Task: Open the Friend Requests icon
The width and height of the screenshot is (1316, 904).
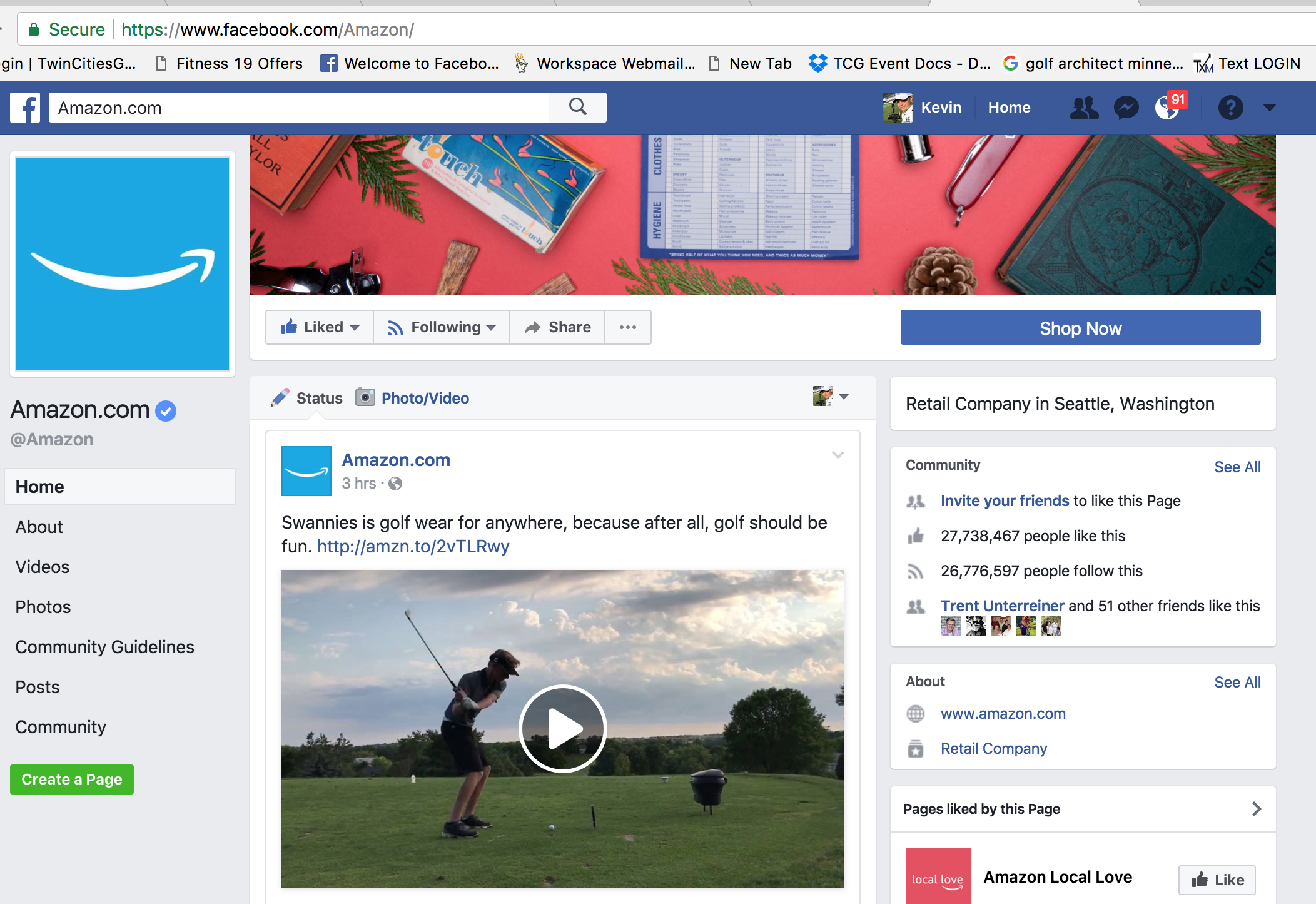Action: pyautogui.click(x=1084, y=108)
